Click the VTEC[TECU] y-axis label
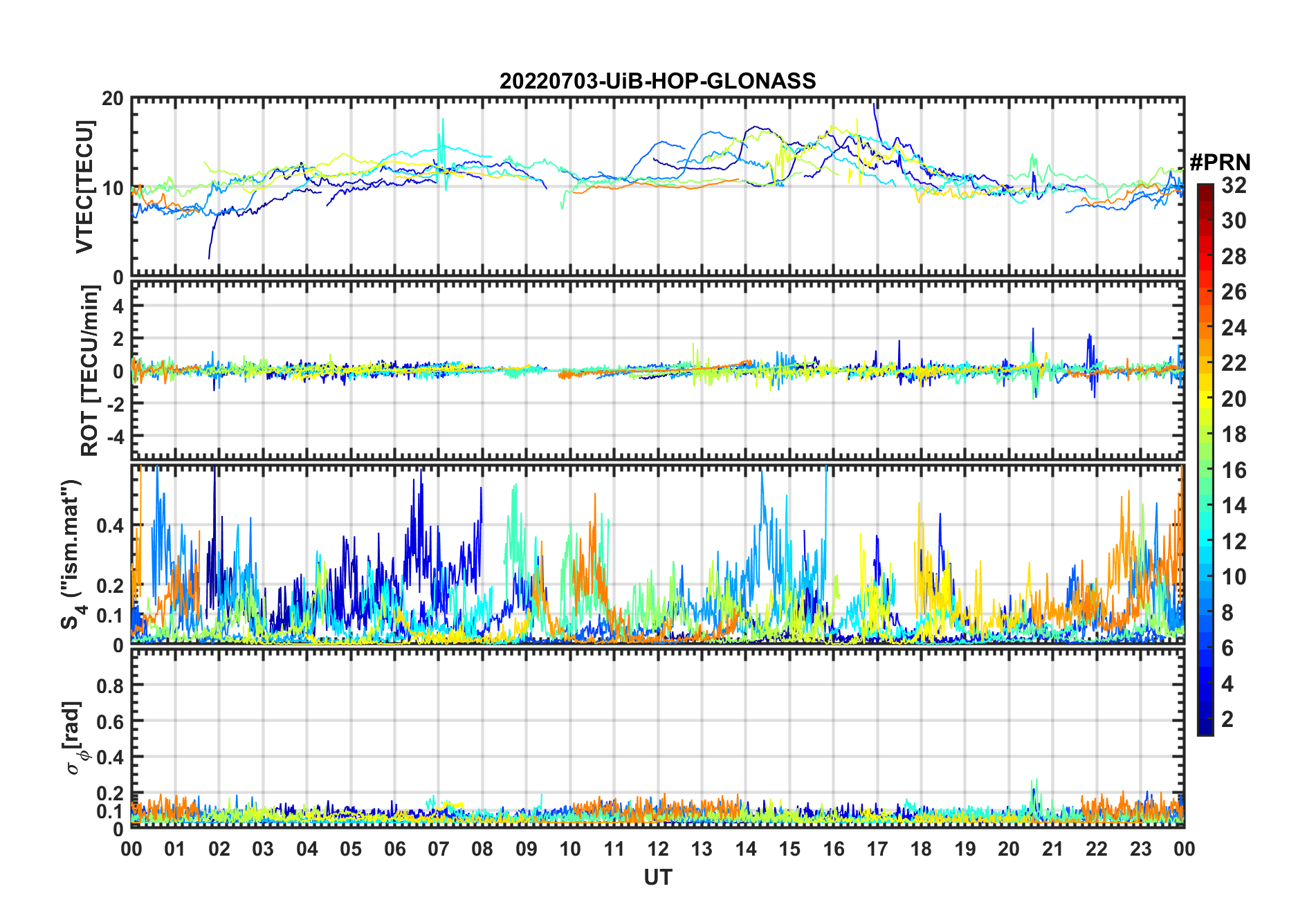 click(84, 187)
